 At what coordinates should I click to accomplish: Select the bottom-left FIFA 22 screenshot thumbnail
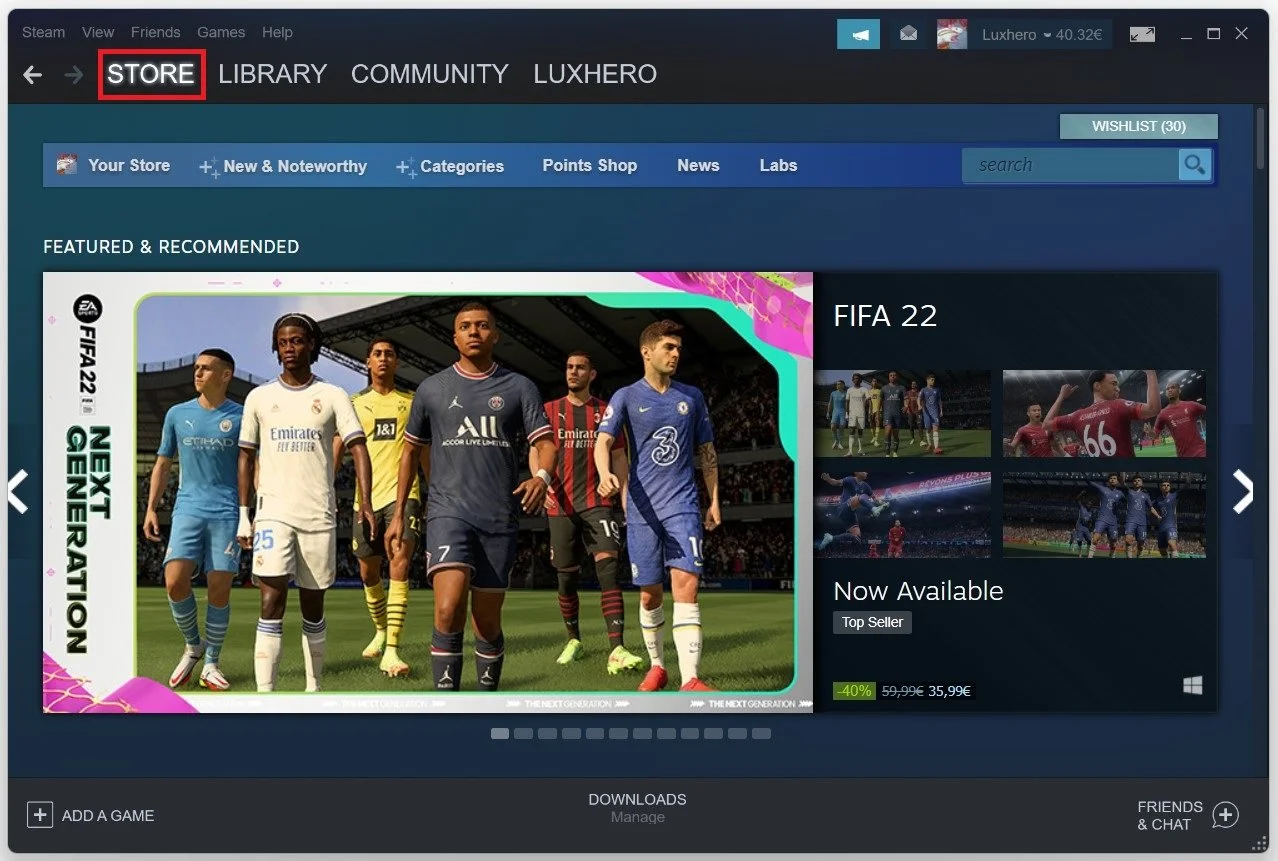click(x=902, y=514)
